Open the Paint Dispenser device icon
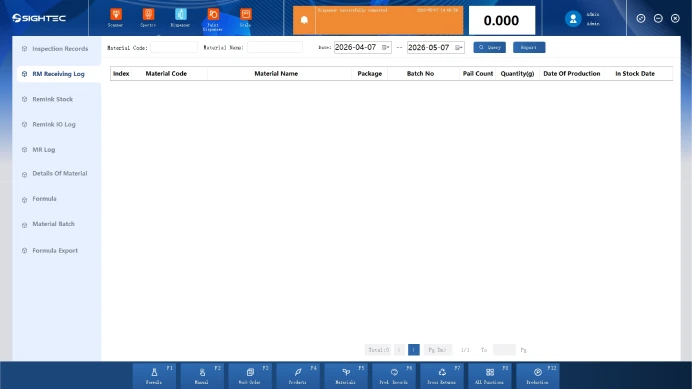 tap(213, 19)
